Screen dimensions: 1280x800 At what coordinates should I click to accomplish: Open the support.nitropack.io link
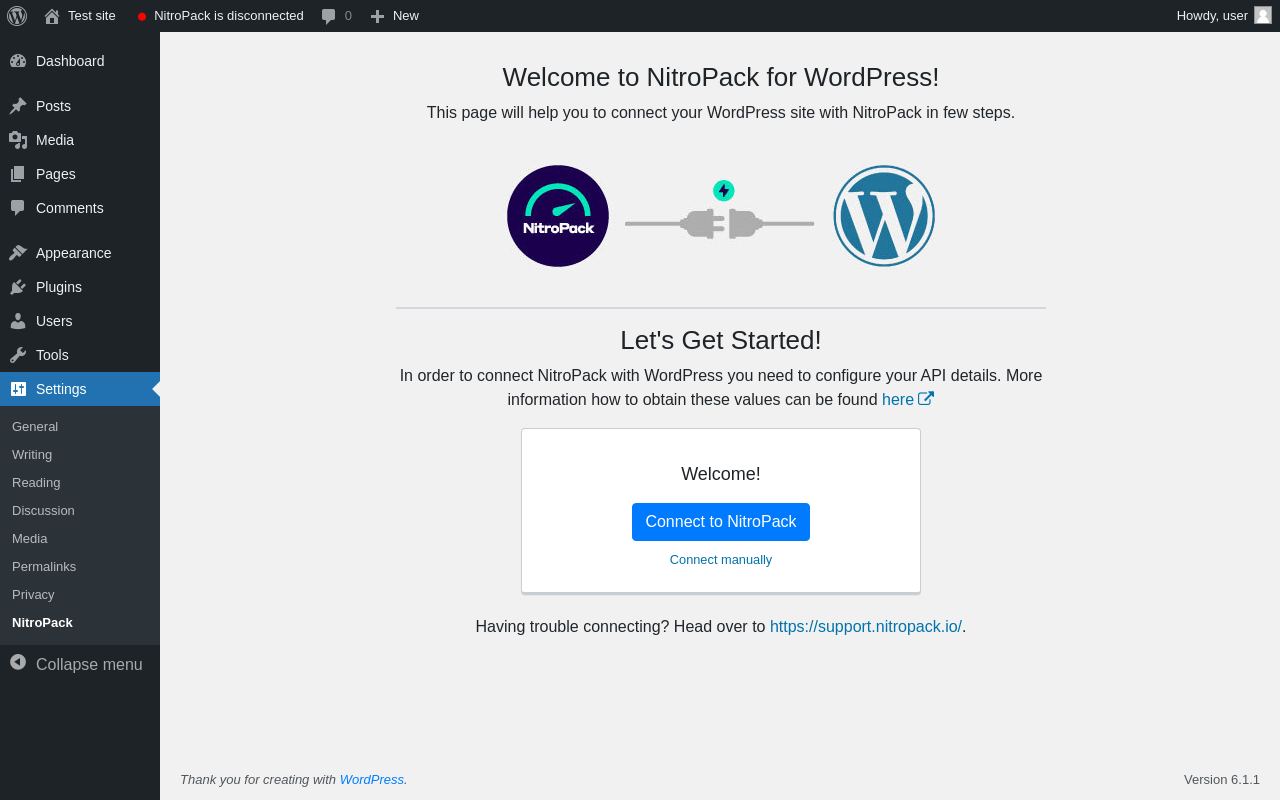click(x=866, y=627)
